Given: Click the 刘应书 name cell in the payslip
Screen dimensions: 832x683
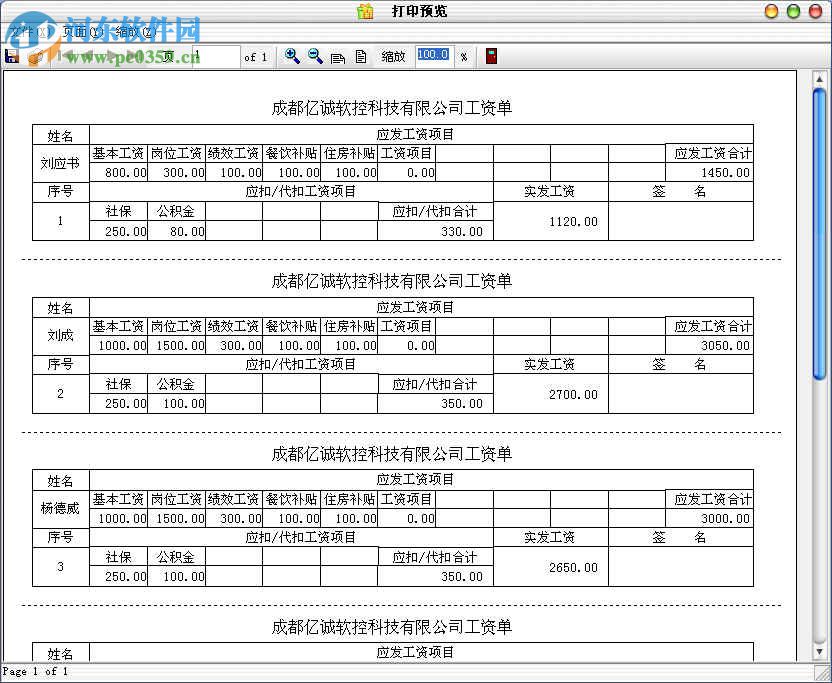Looking at the screenshot, I should tap(60, 163).
